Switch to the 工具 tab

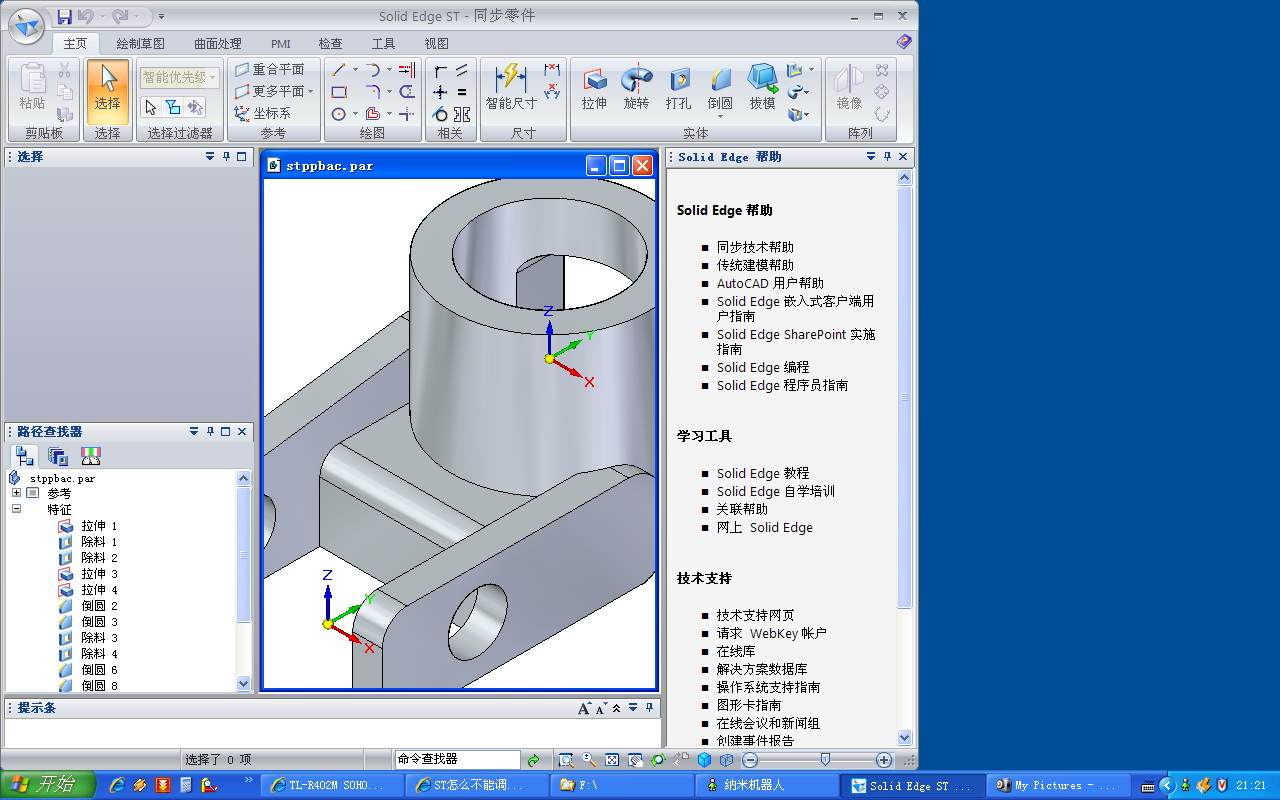pos(383,44)
